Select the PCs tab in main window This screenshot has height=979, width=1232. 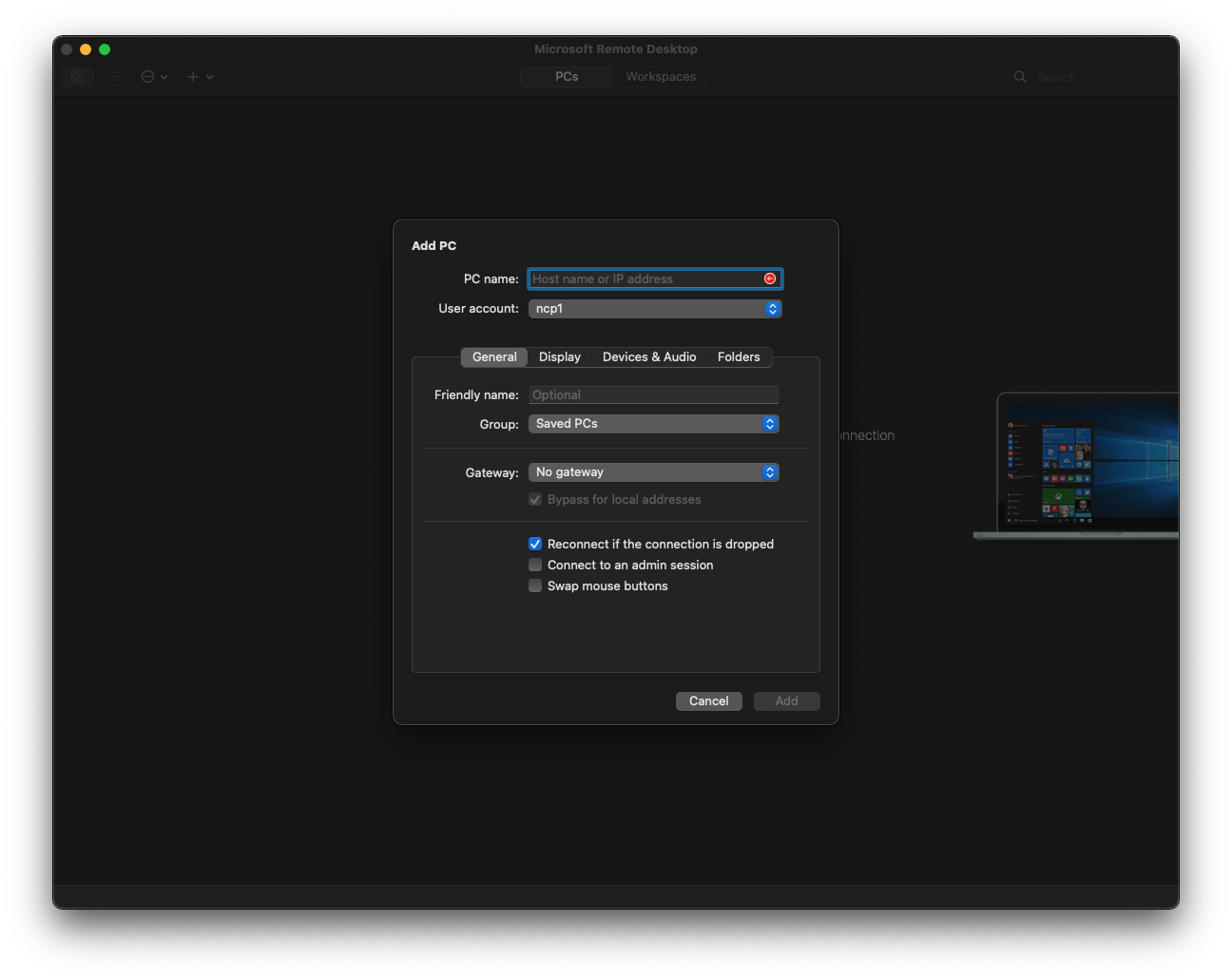point(567,77)
